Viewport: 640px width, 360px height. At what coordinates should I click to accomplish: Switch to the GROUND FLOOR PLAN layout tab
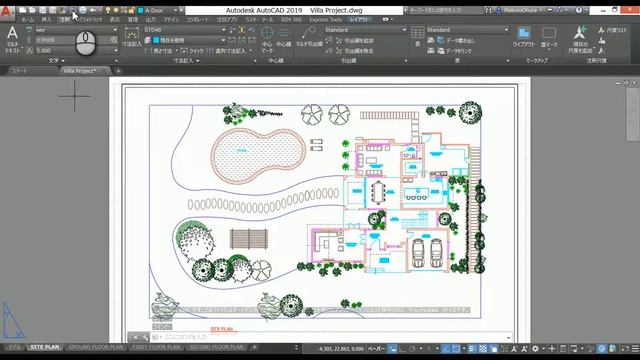[96, 347]
